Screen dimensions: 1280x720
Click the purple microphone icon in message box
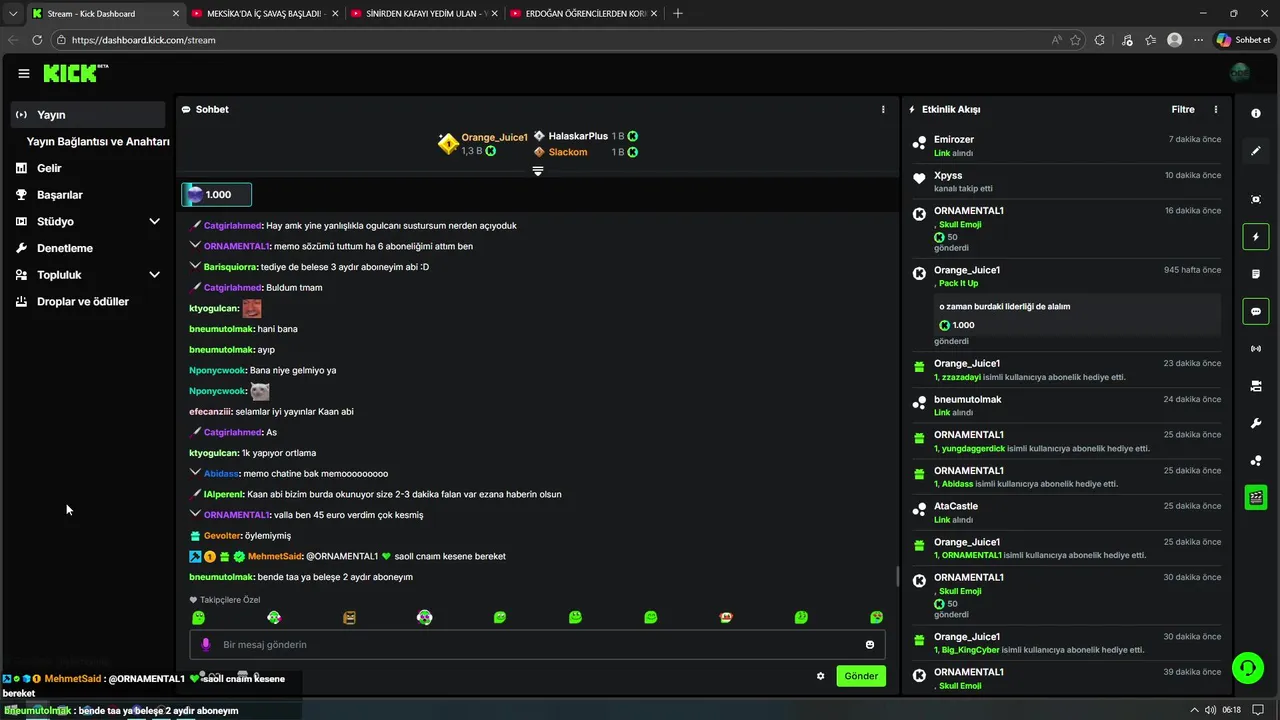(206, 645)
